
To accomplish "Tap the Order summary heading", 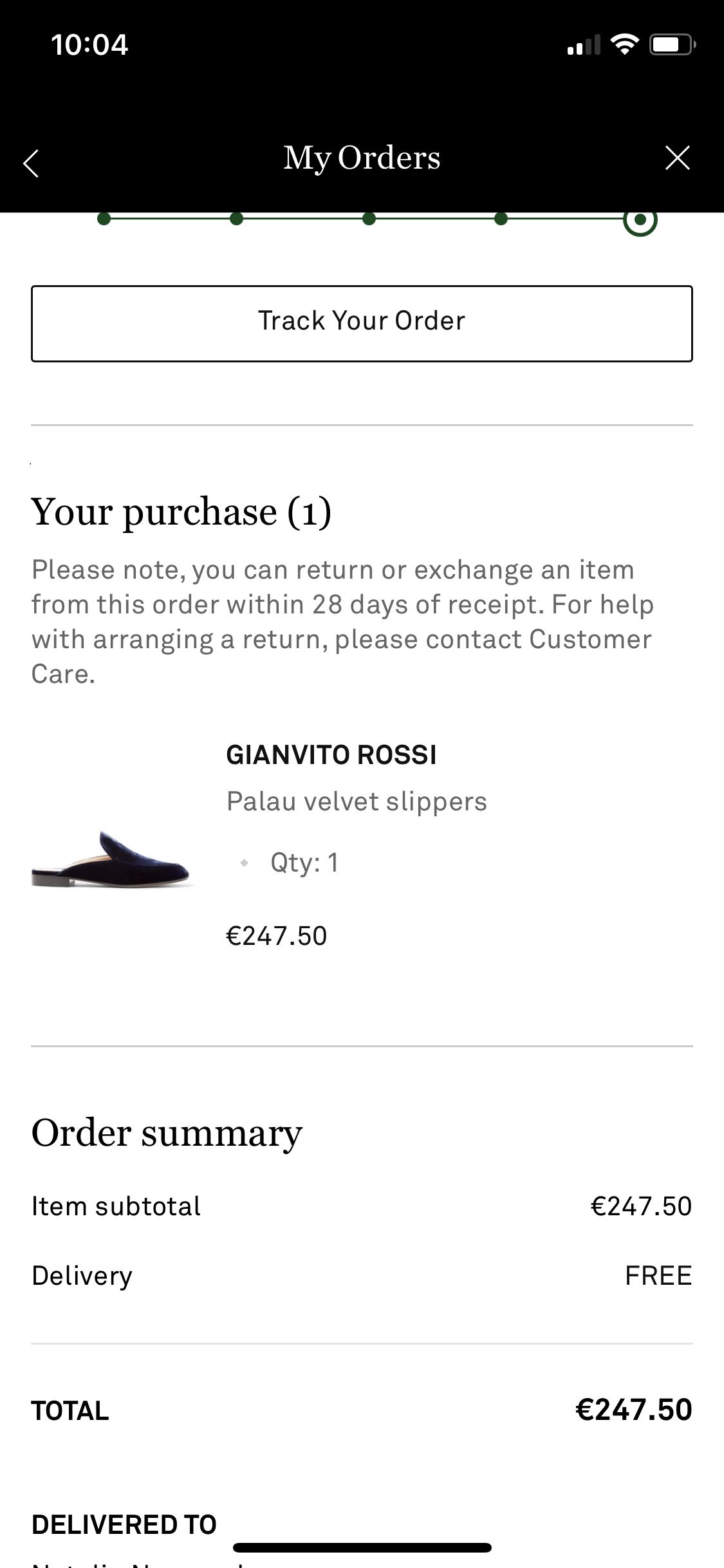I will pyautogui.click(x=167, y=1134).
